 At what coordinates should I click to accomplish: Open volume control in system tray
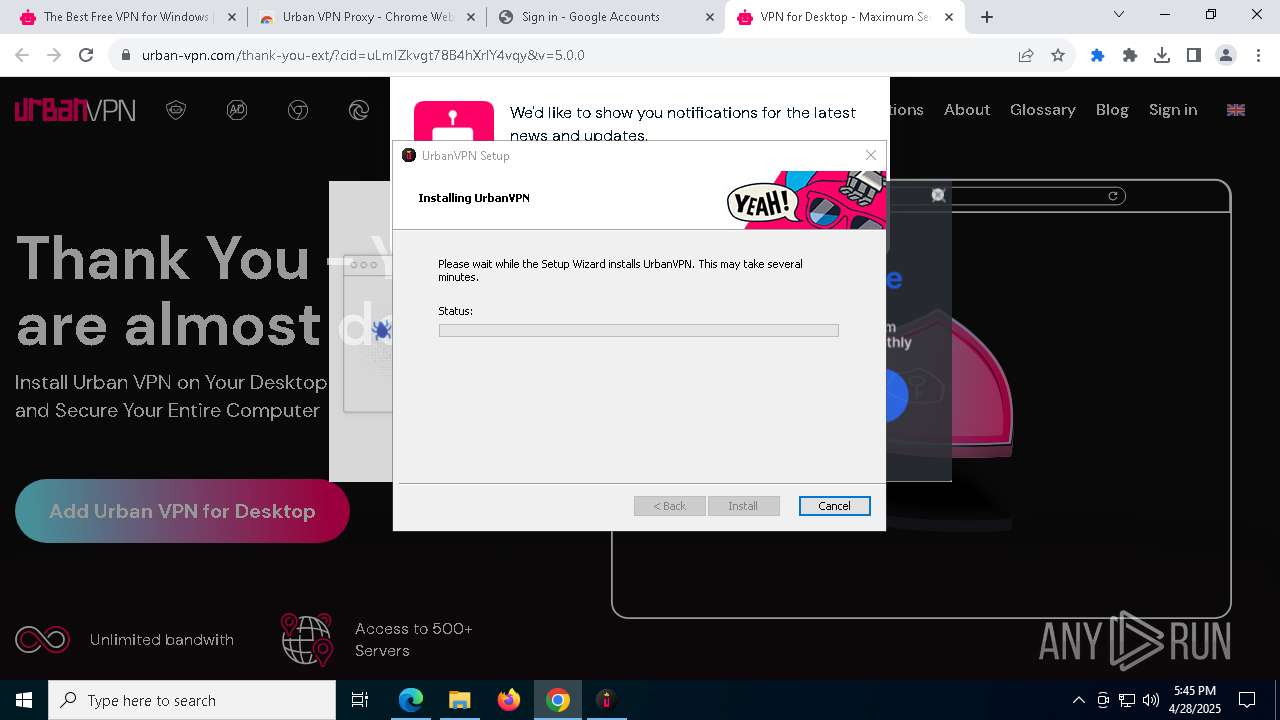pos(1151,700)
